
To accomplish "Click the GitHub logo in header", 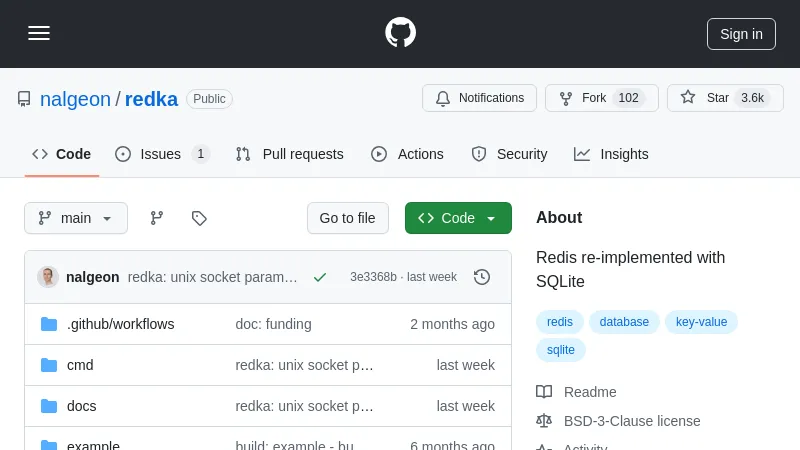I will 400,33.
